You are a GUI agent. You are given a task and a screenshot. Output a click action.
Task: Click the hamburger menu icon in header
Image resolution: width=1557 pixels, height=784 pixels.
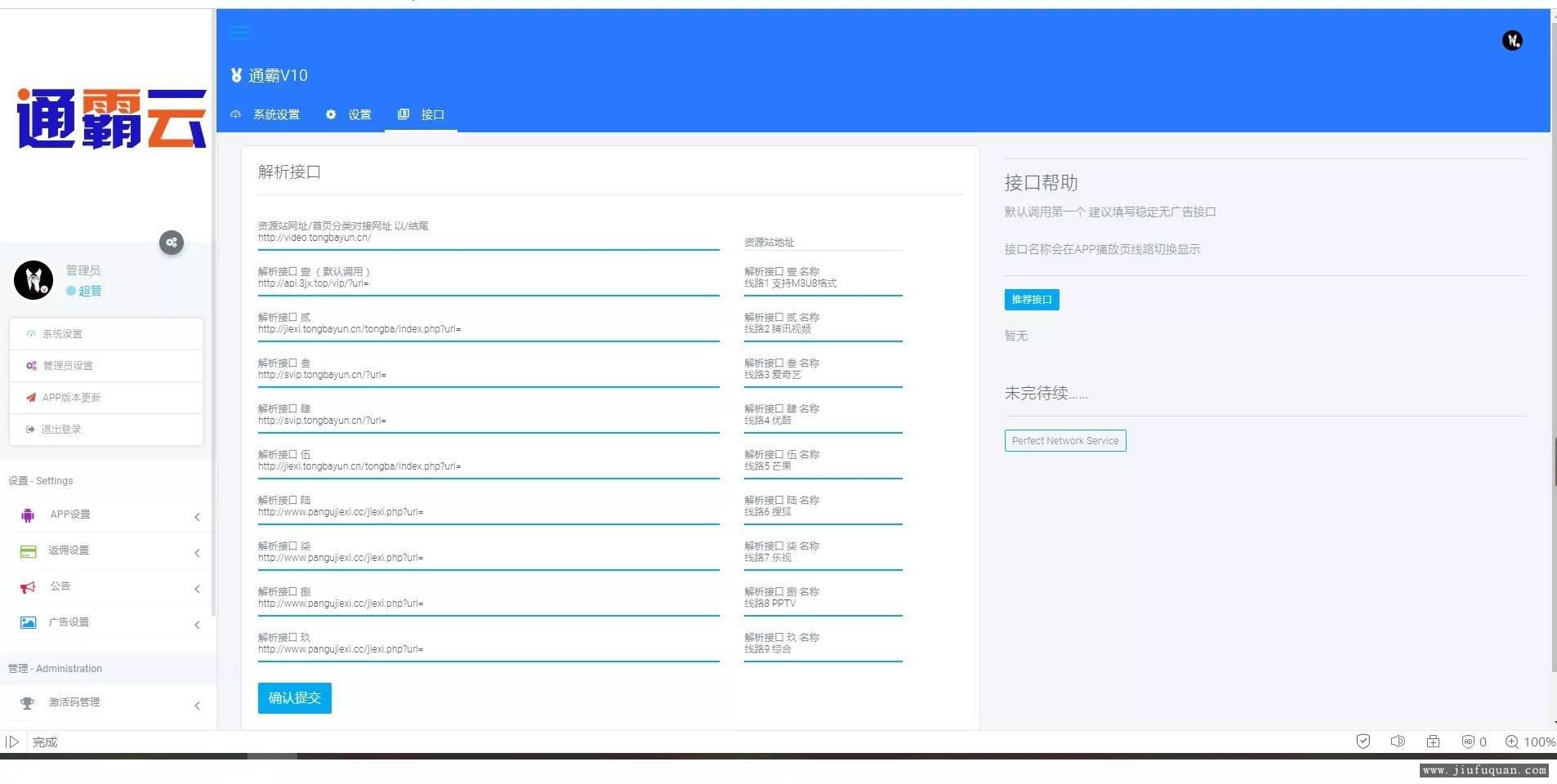click(239, 33)
